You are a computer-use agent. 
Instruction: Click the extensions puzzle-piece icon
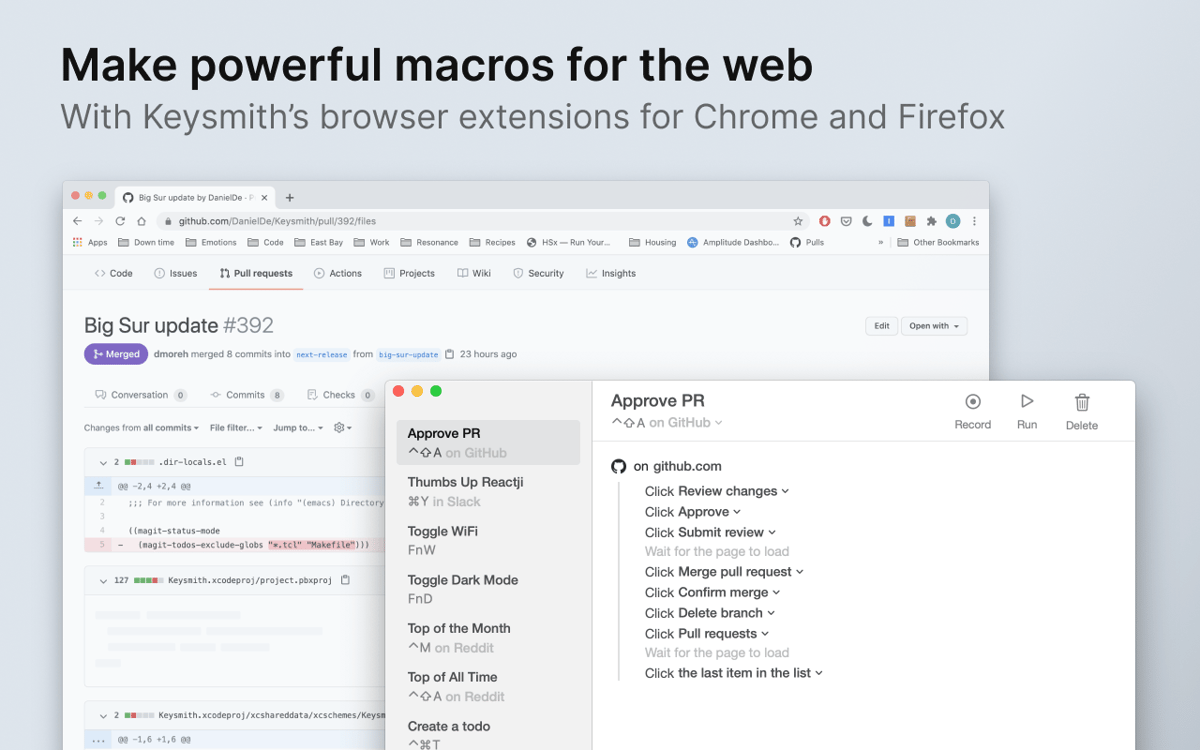[x=931, y=220]
